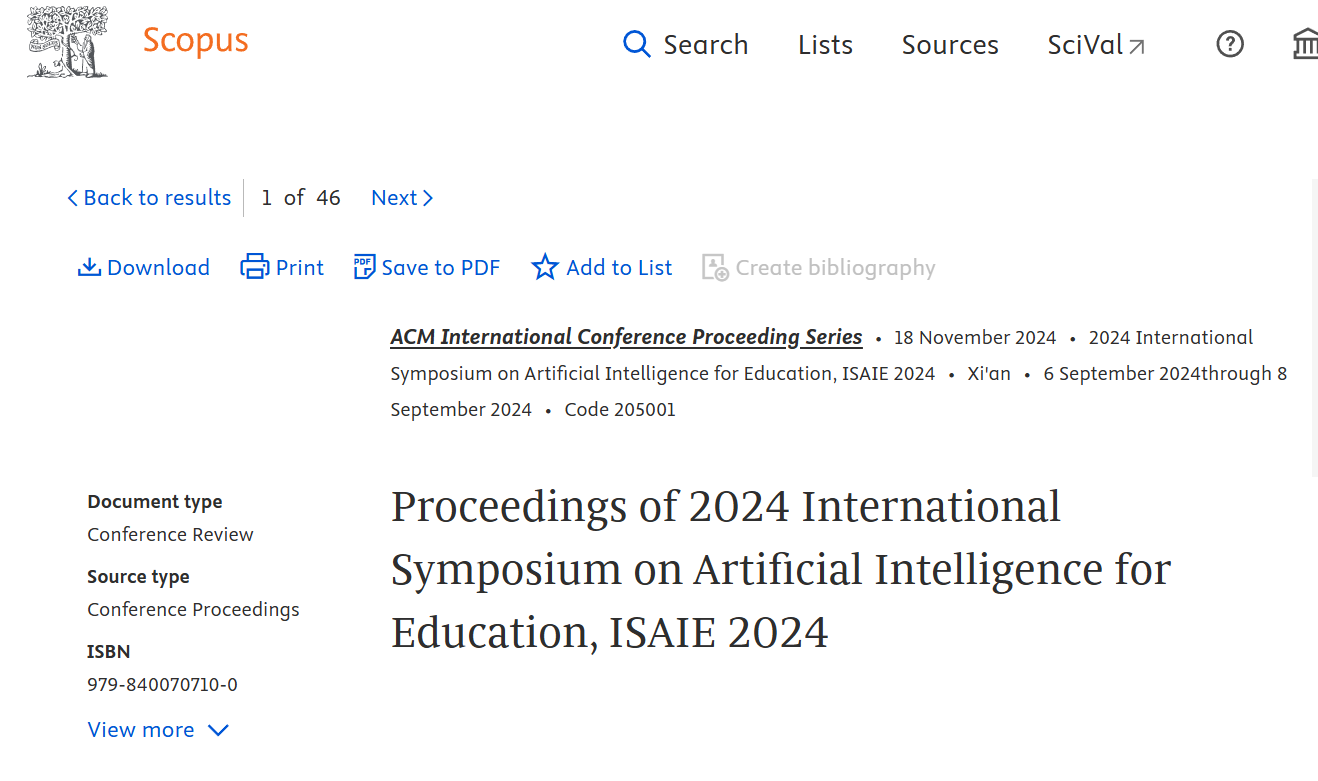Click the printer icon
Screen dimensions: 1318x781
[x=255, y=267]
